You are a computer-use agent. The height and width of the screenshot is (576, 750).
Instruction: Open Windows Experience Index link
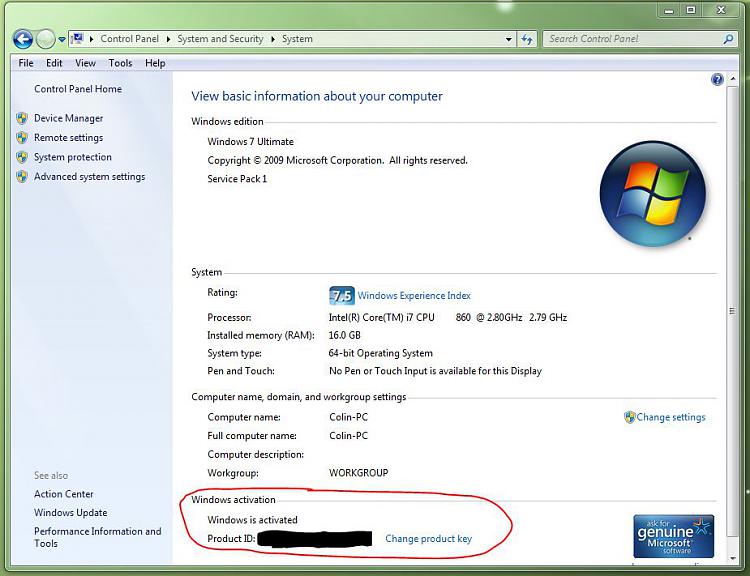[414, 296]
